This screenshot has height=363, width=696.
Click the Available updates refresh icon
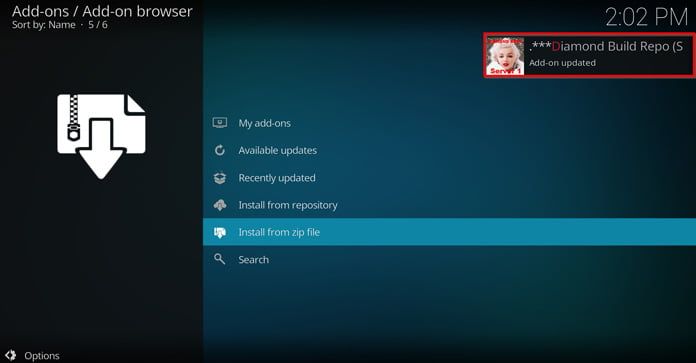[x=220, y=150]
